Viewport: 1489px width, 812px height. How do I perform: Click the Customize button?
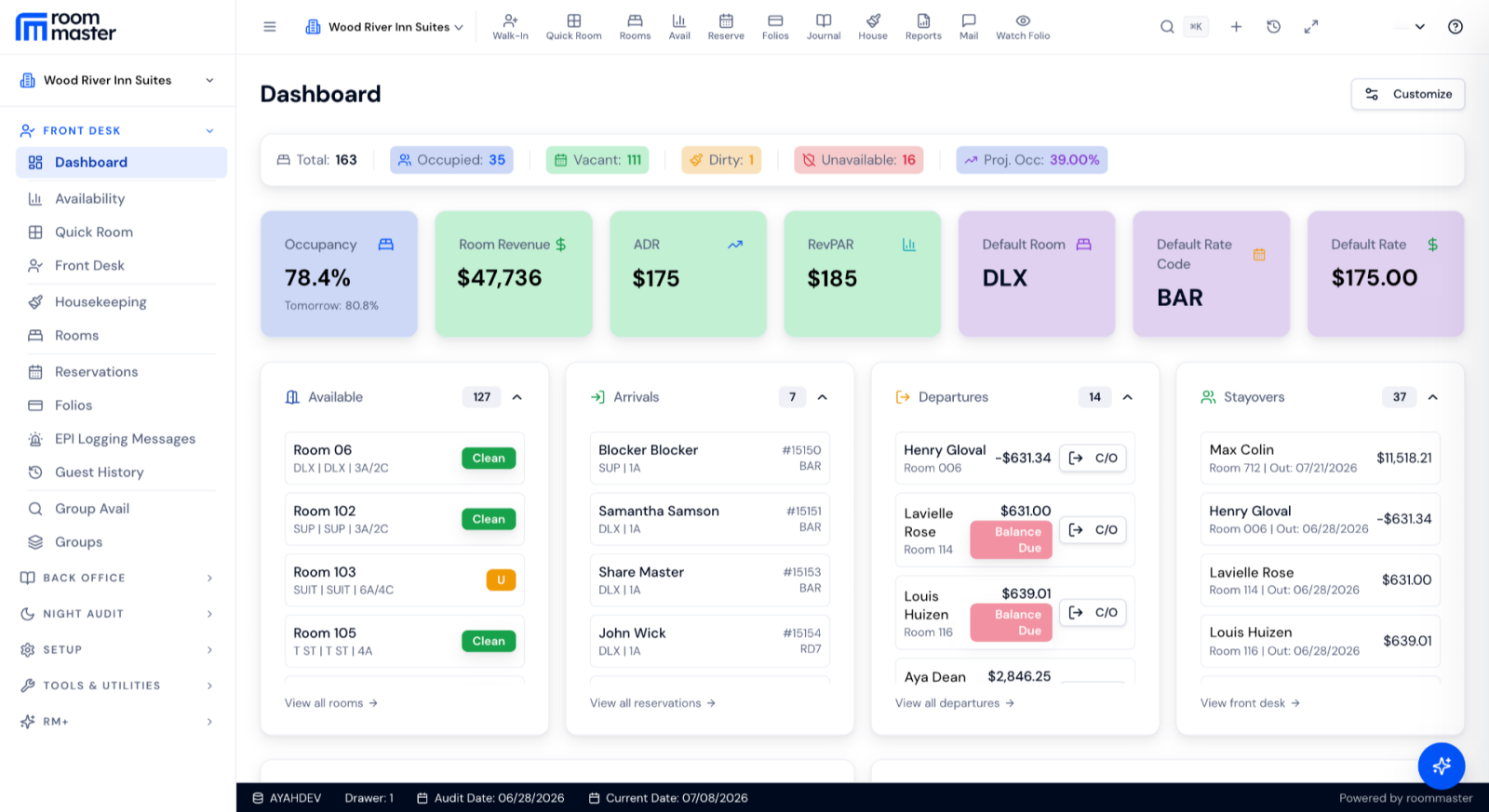1407,94
